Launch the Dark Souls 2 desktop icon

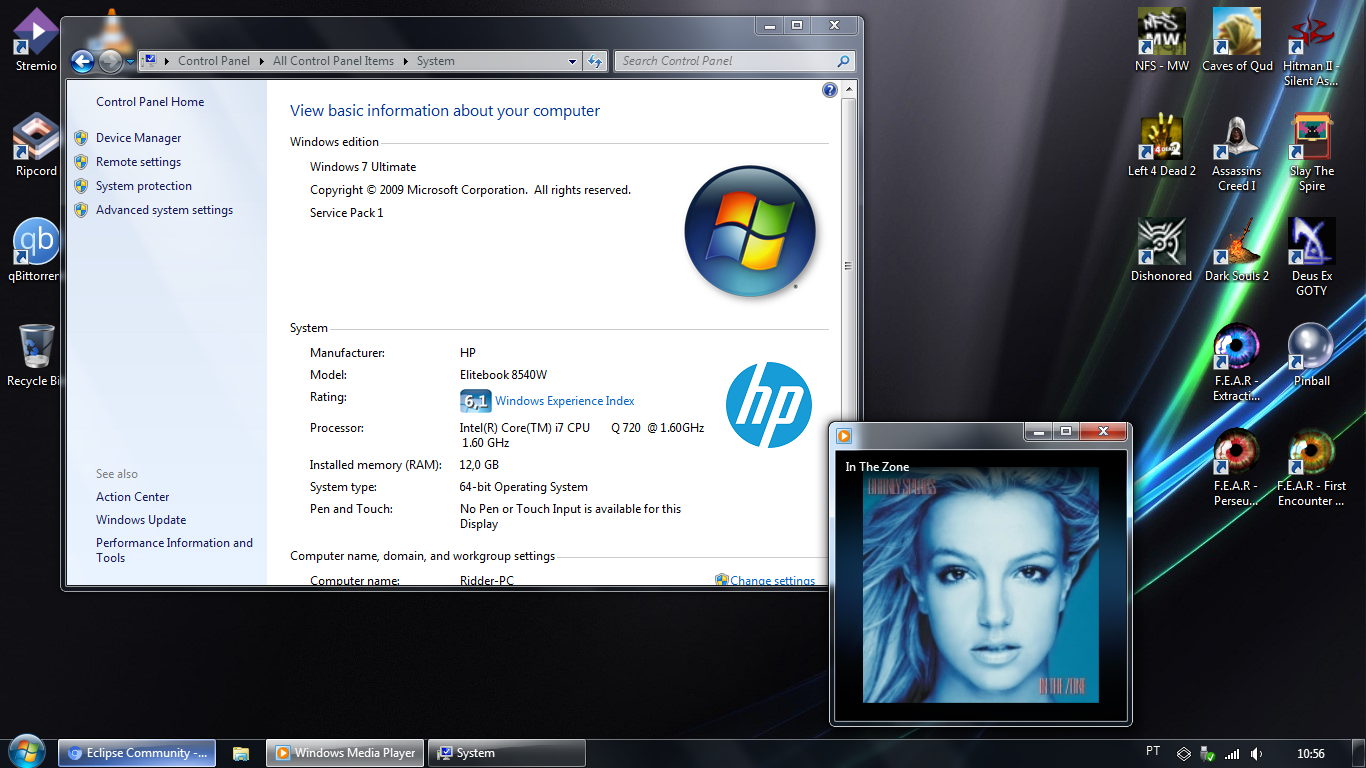point(1236,243)
